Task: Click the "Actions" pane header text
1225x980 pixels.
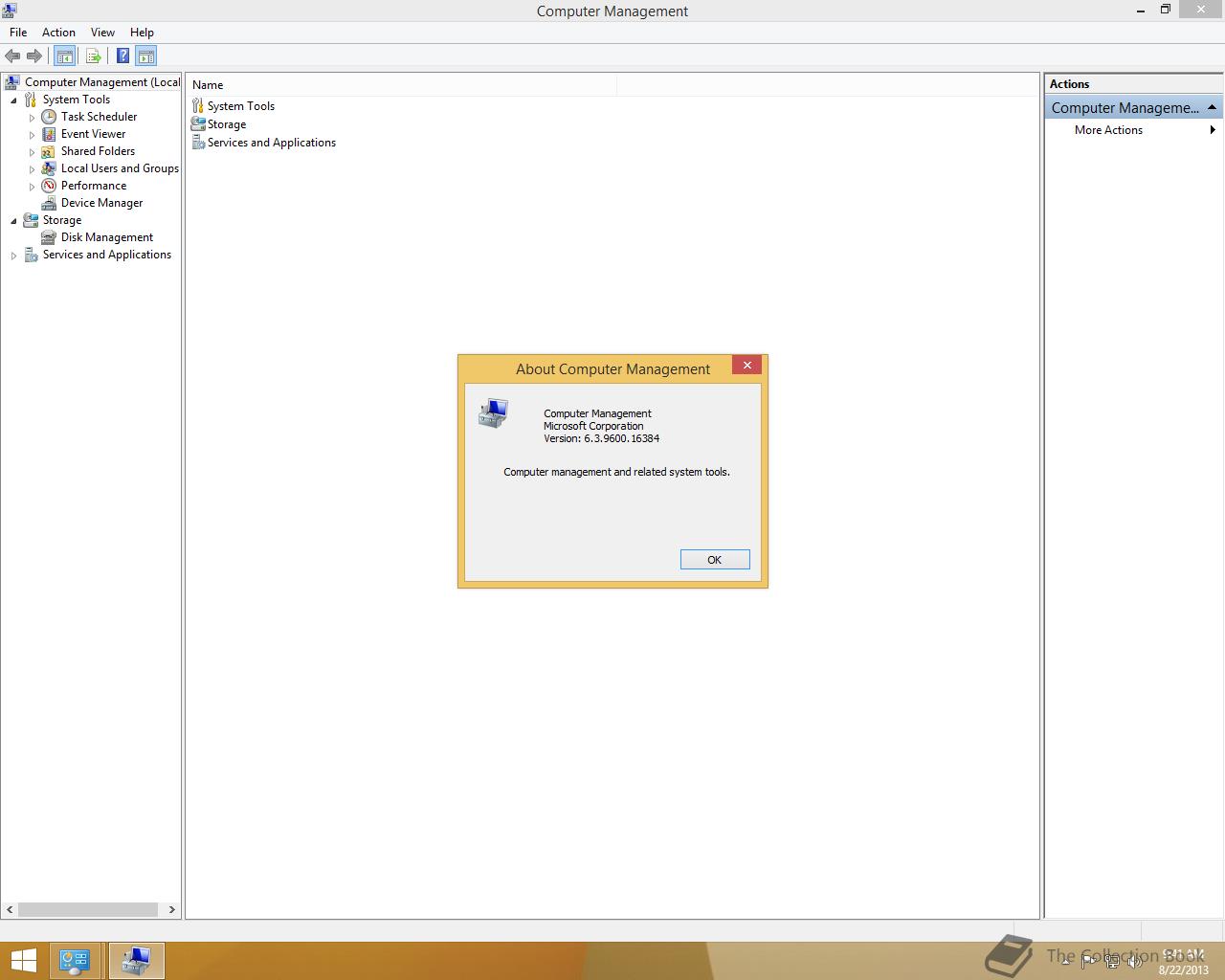Action: pyautogui.click(x=1069, y=84)
